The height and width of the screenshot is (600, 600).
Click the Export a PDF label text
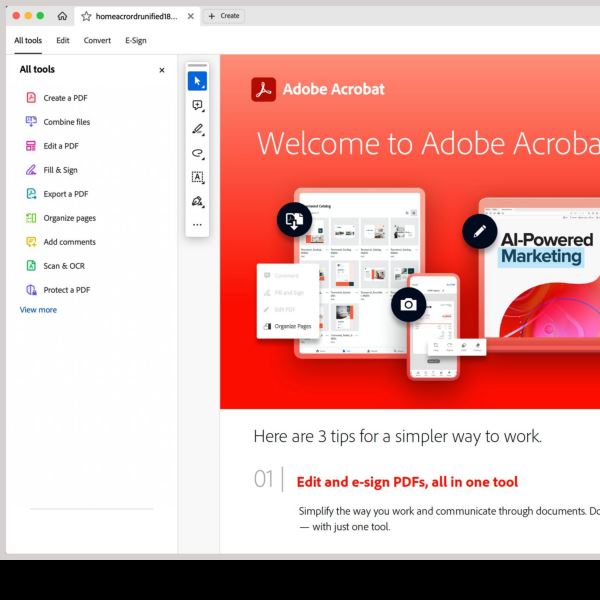(x=66, y=194)
